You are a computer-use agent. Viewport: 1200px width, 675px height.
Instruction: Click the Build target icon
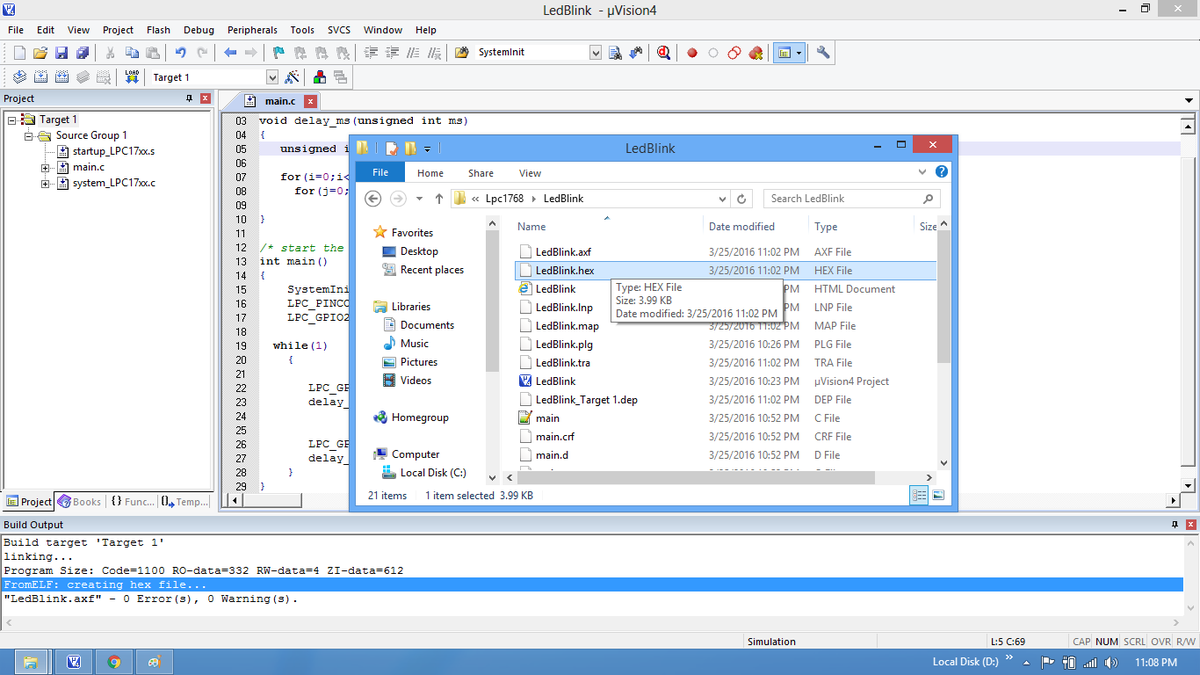pyautogui.click(x=41, y=77)
